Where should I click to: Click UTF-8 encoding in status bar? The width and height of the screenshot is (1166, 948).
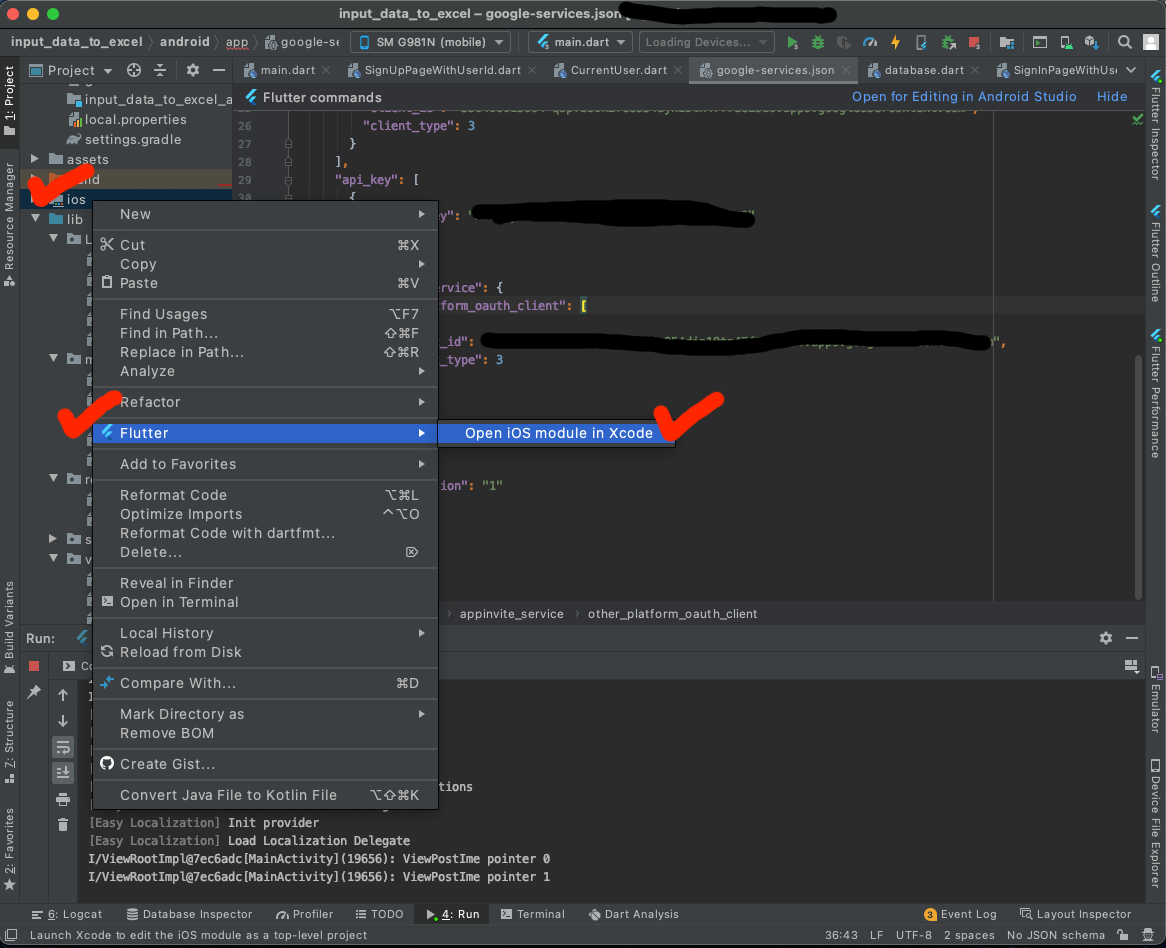pyautogui.click(x=913, y=935)
